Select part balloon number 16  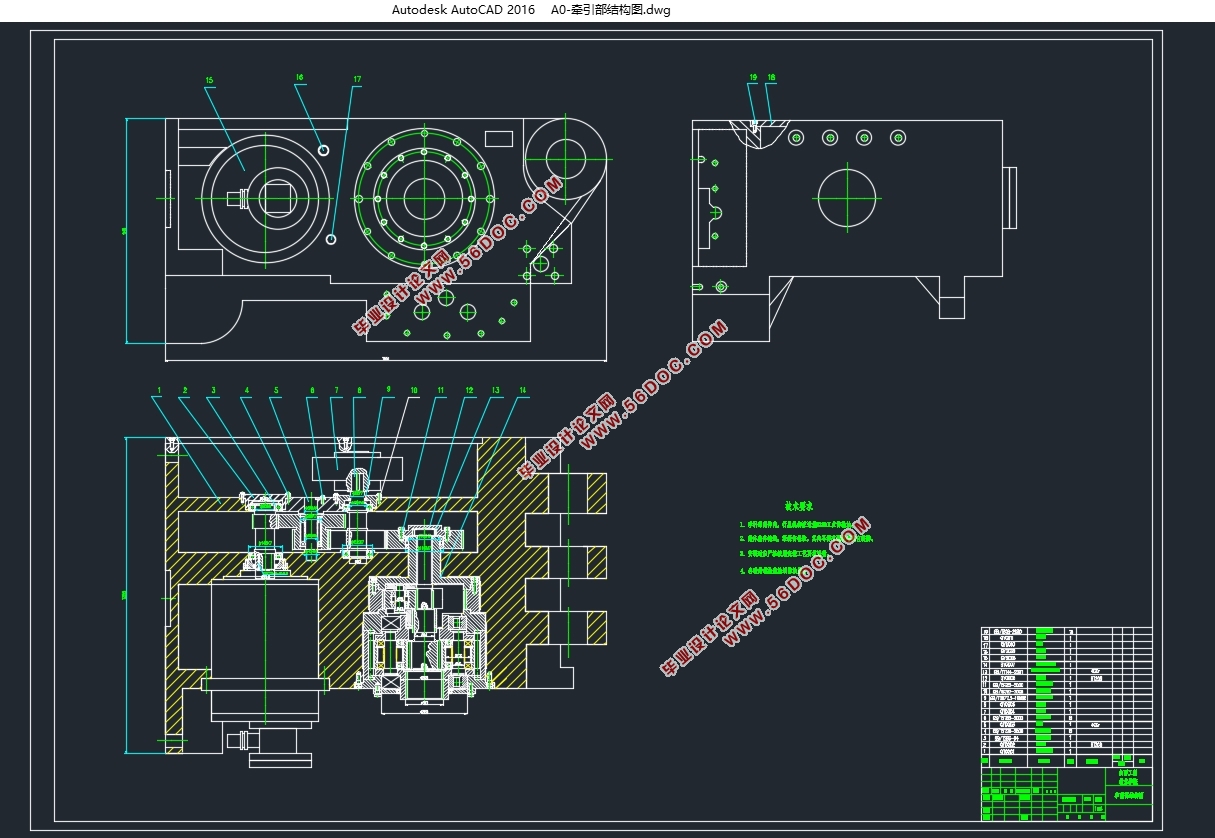pos(299,77)
